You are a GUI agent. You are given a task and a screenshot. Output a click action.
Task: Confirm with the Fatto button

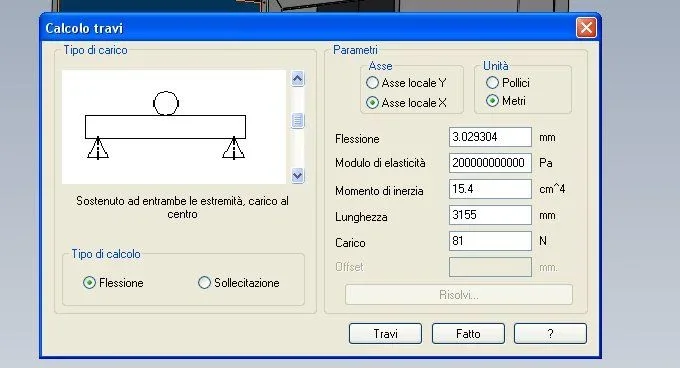point(468,334)
